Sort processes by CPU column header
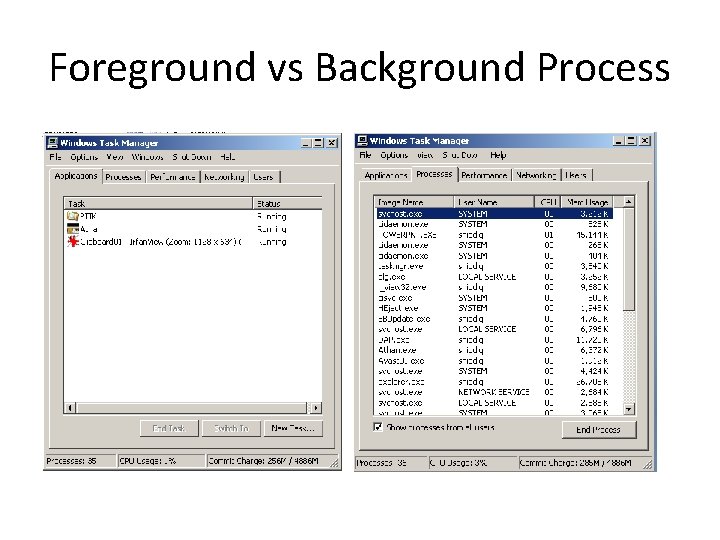 548,202
